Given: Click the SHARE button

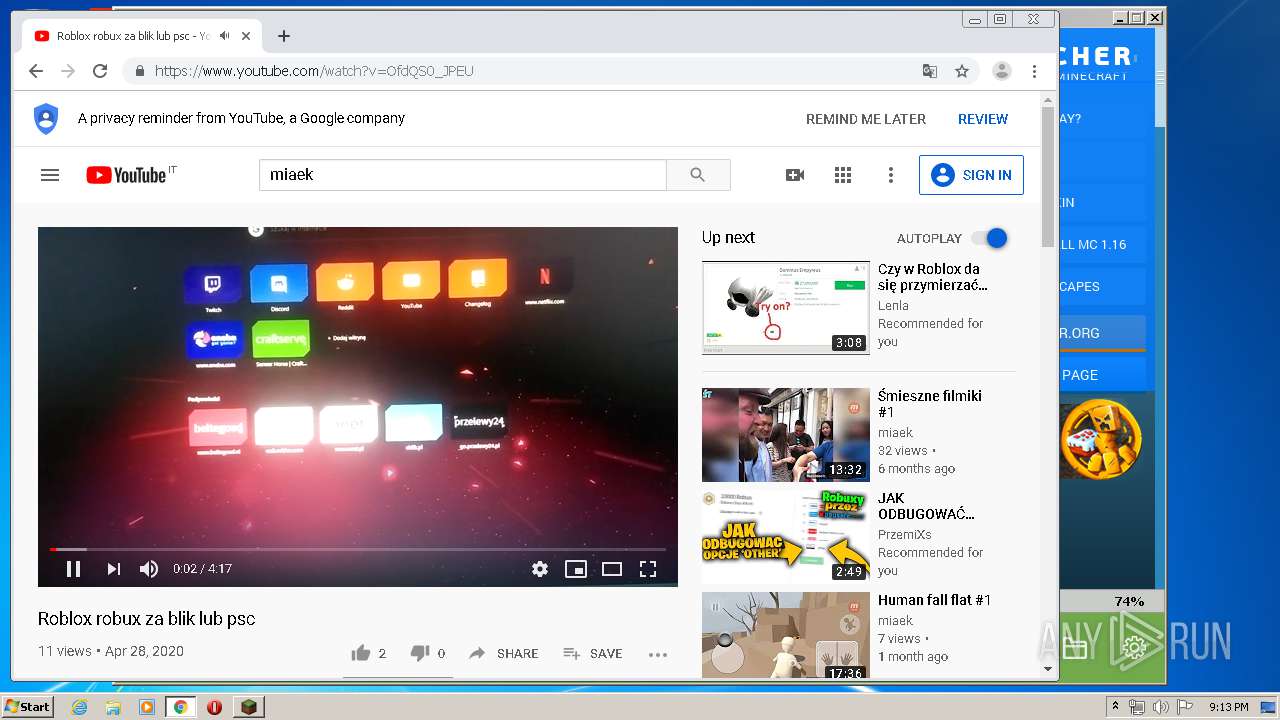Looking at the screenshot, I should click(x=504, y=653).
